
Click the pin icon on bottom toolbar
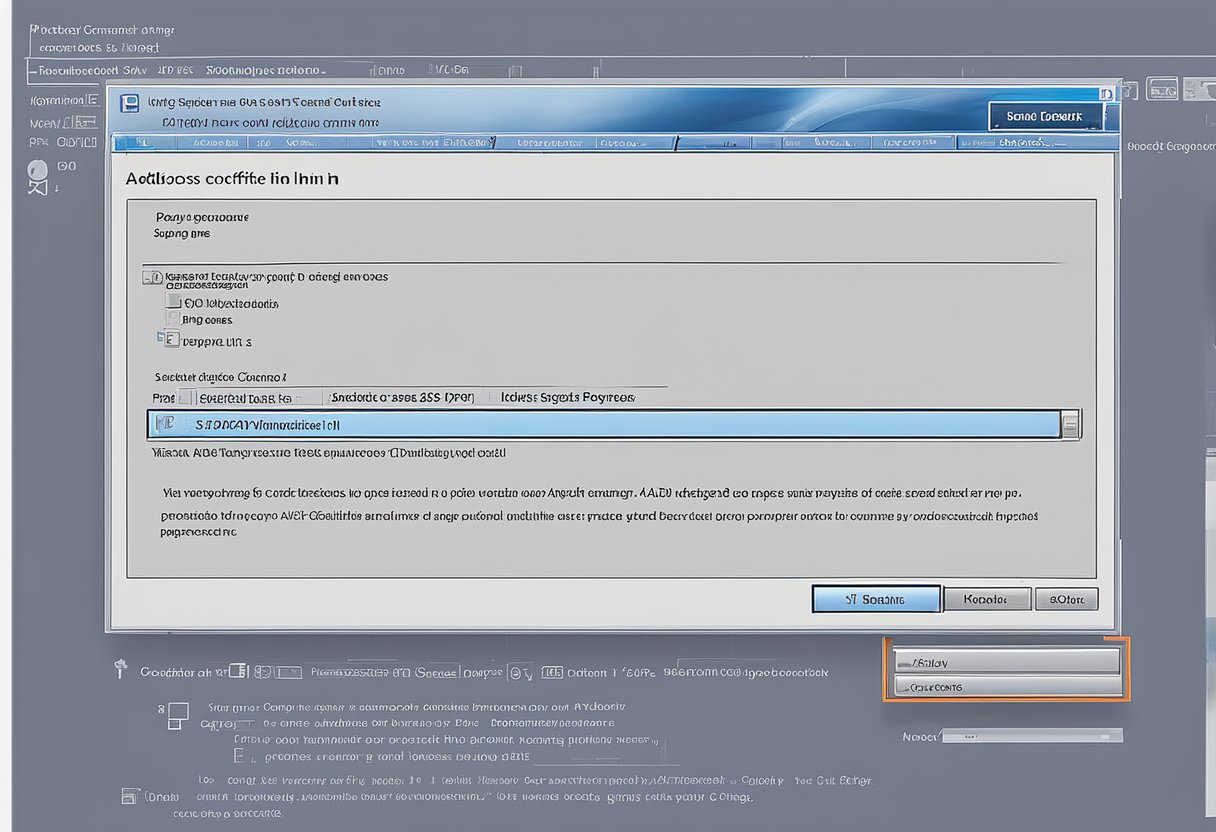click(121, 670)
